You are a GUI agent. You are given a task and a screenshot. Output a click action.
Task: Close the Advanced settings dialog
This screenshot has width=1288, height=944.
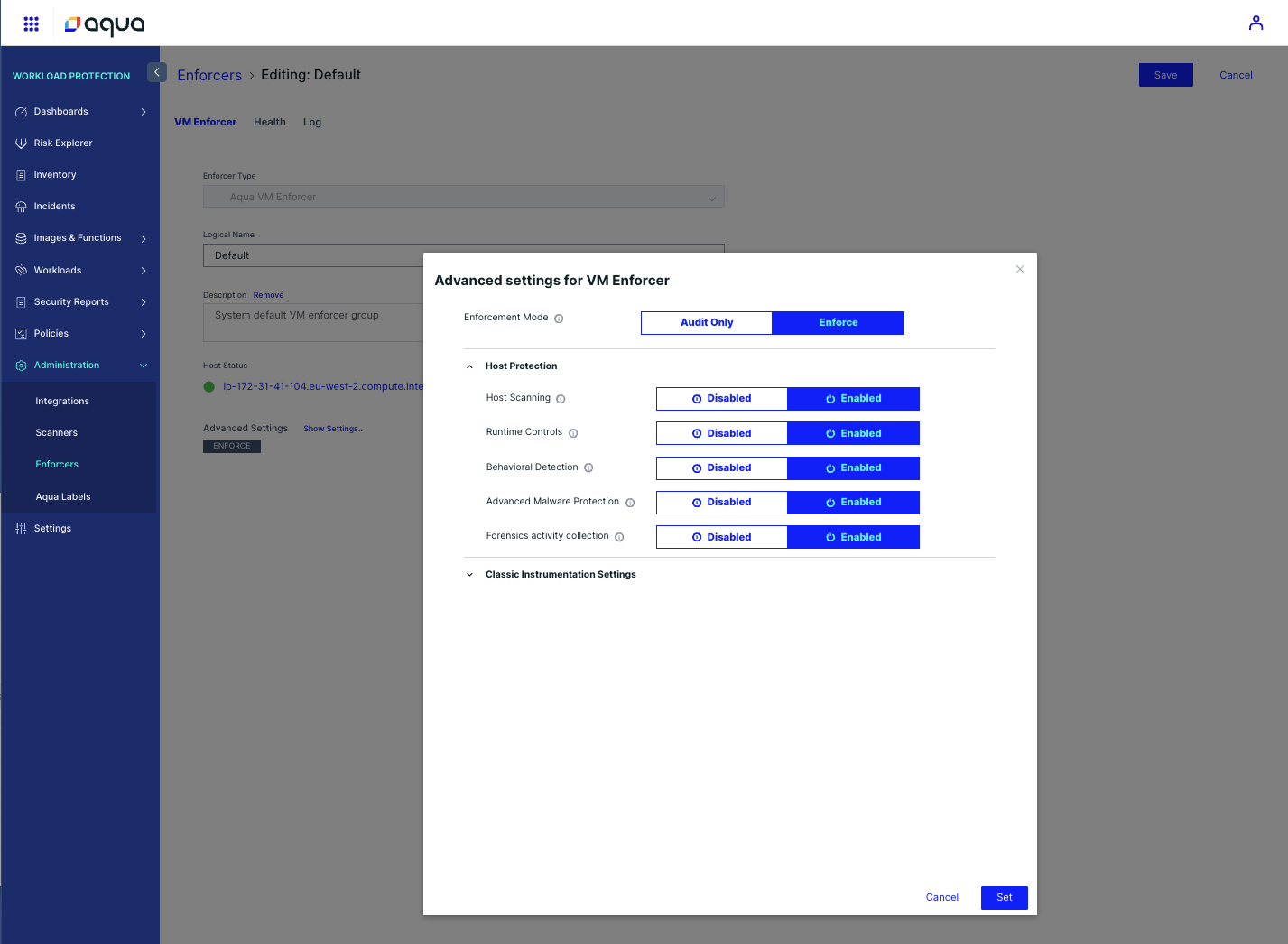(x=1020, y=269)
